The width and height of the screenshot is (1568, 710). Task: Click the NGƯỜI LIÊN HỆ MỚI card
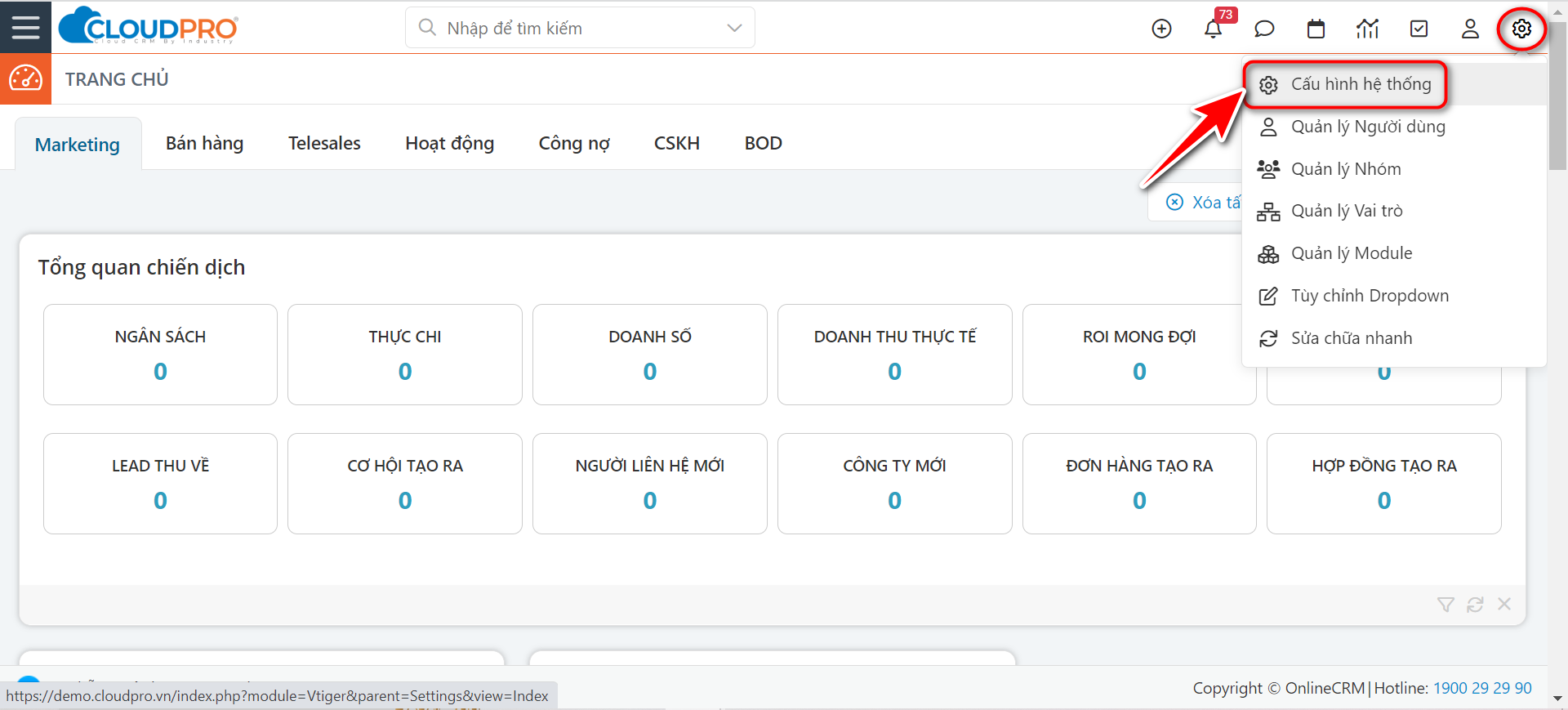pyautogui.click(x=650, y=484)
